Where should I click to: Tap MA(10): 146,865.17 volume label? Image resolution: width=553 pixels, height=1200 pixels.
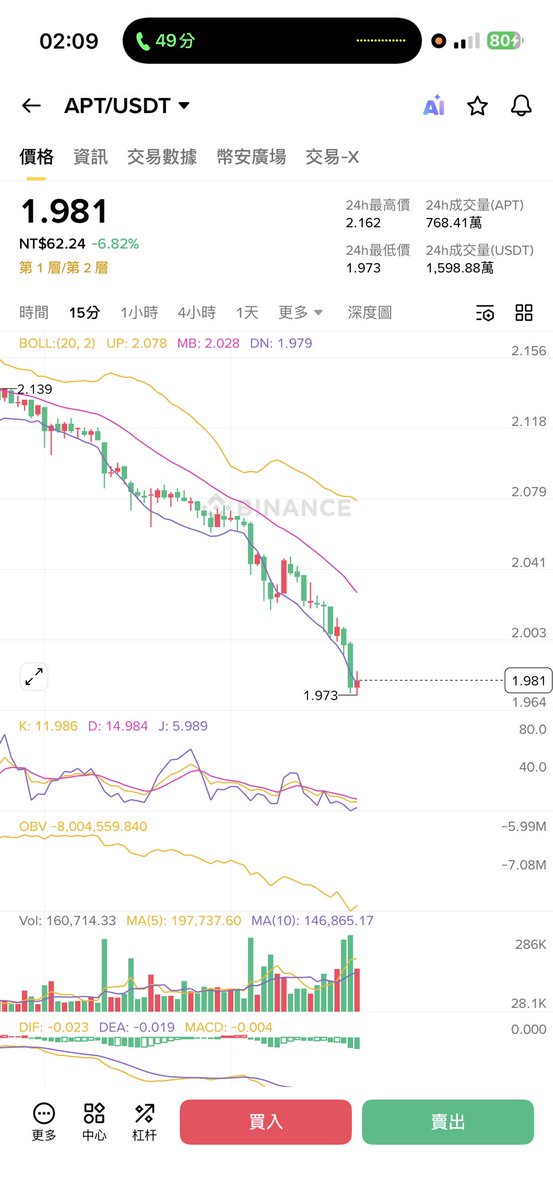point(312,920)
